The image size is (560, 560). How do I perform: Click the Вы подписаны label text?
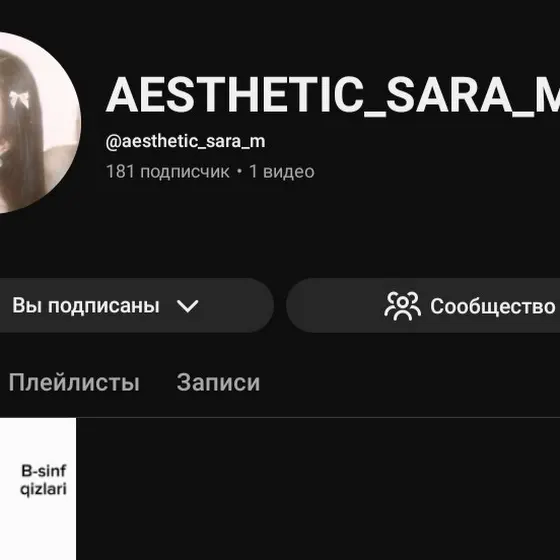coord(86,306)
